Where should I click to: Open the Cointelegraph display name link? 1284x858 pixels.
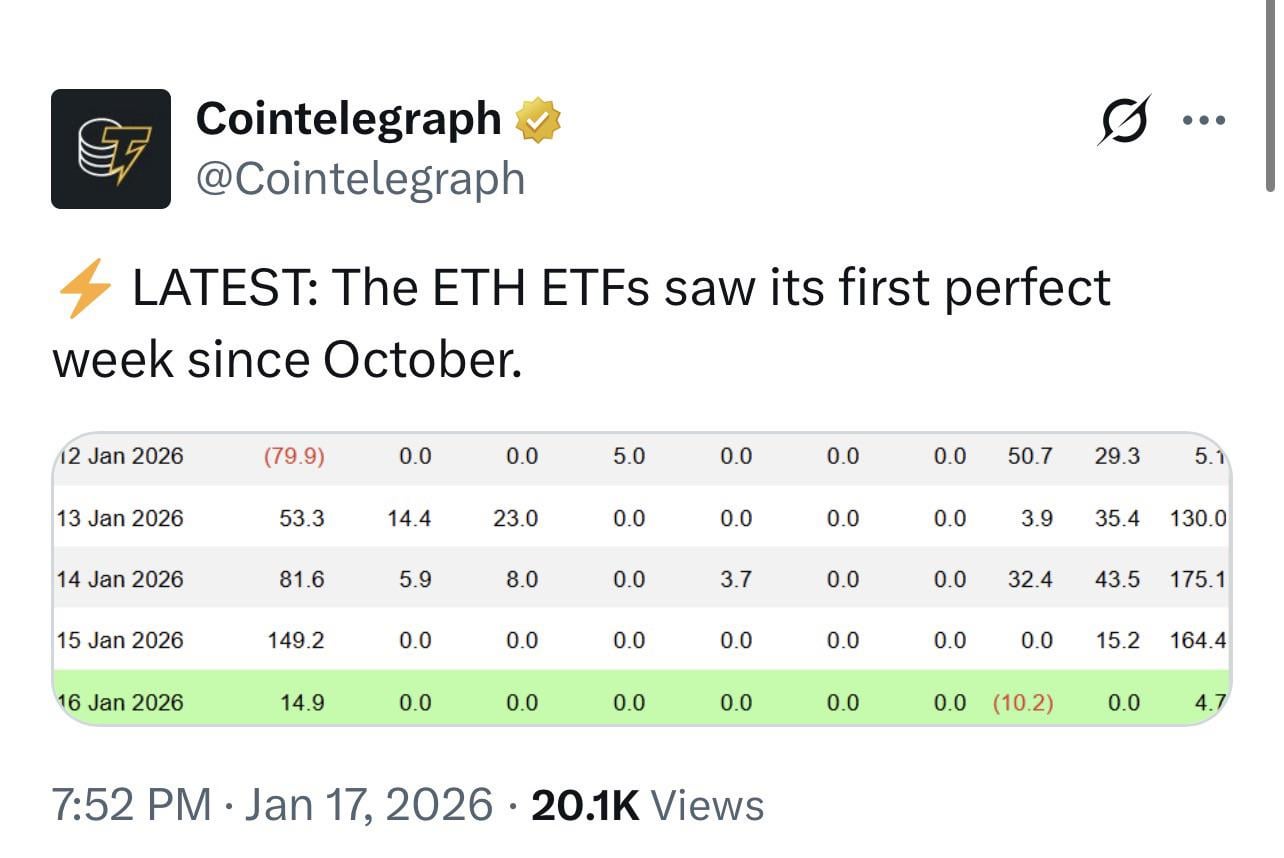click(348, 119)
